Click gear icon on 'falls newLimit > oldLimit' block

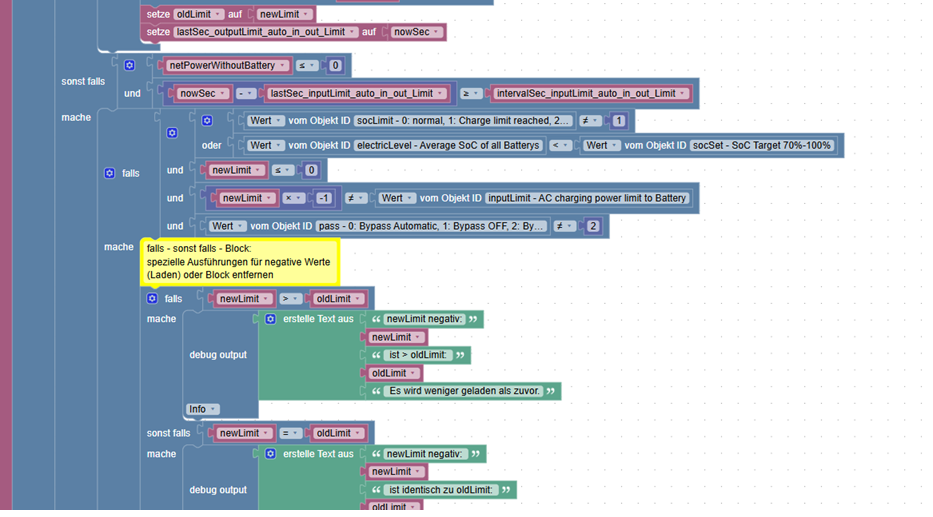coord(152,299)
